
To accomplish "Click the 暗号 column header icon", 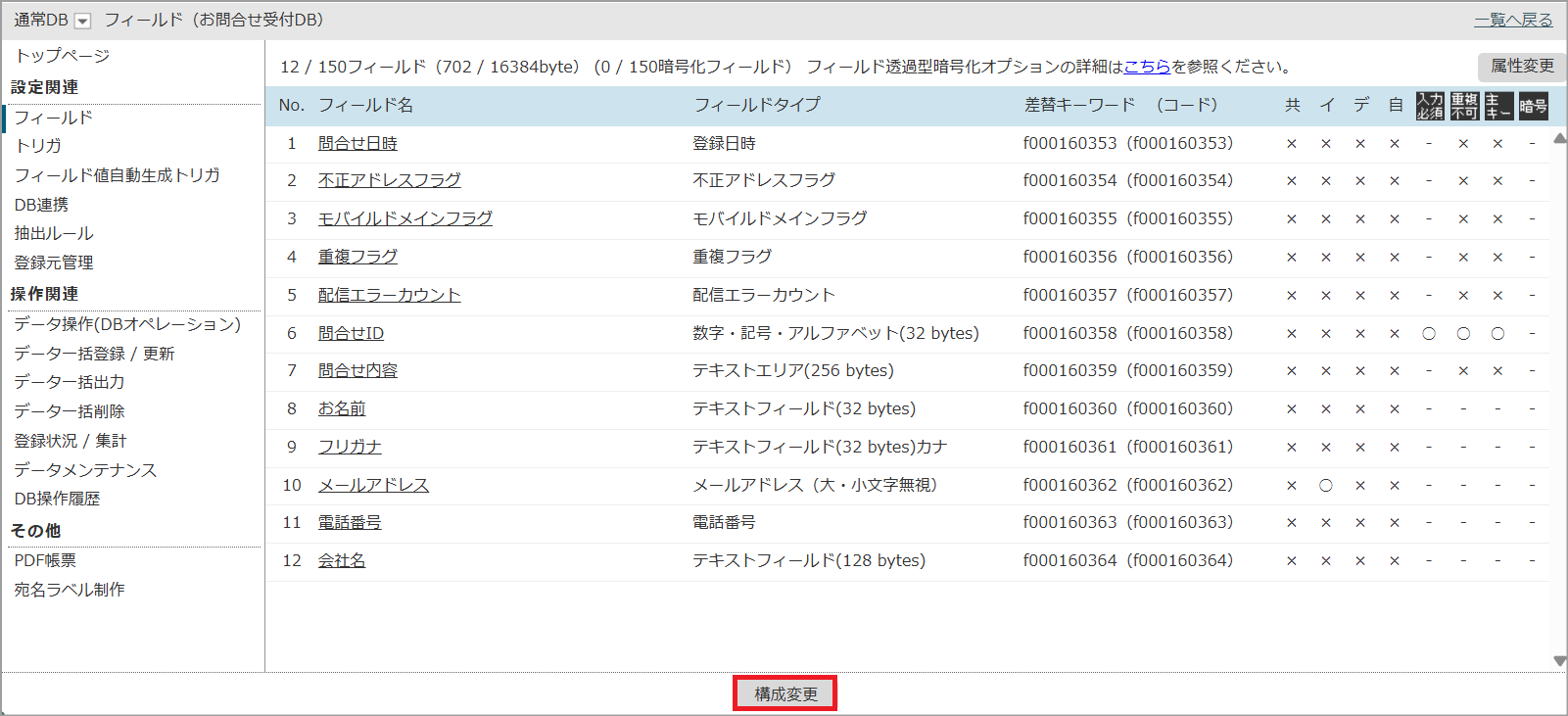I will [1533, 106].
